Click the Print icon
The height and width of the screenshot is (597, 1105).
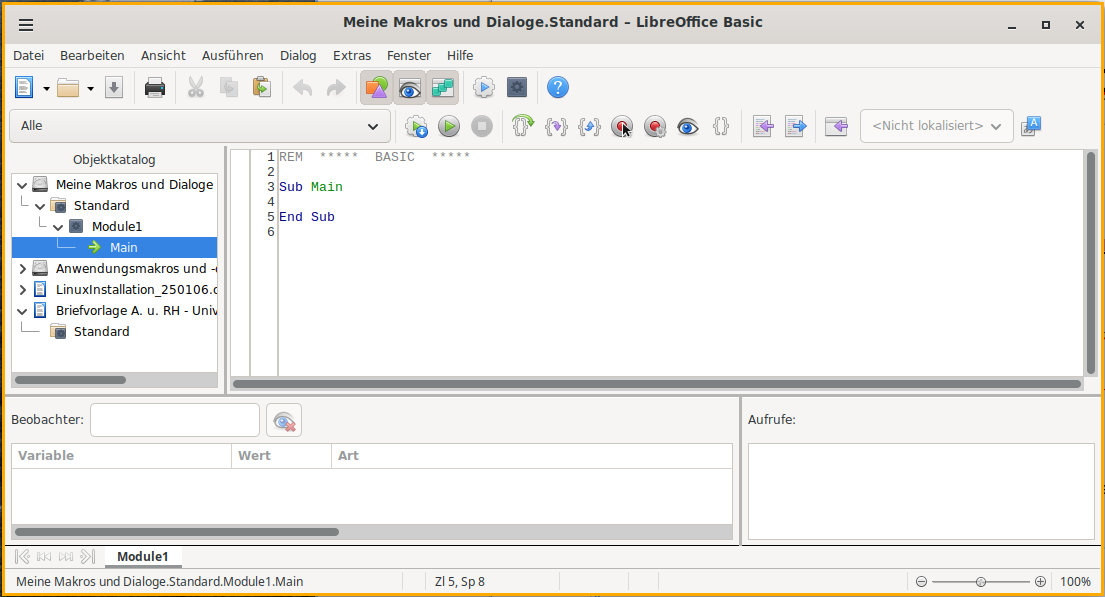(154, 87)
